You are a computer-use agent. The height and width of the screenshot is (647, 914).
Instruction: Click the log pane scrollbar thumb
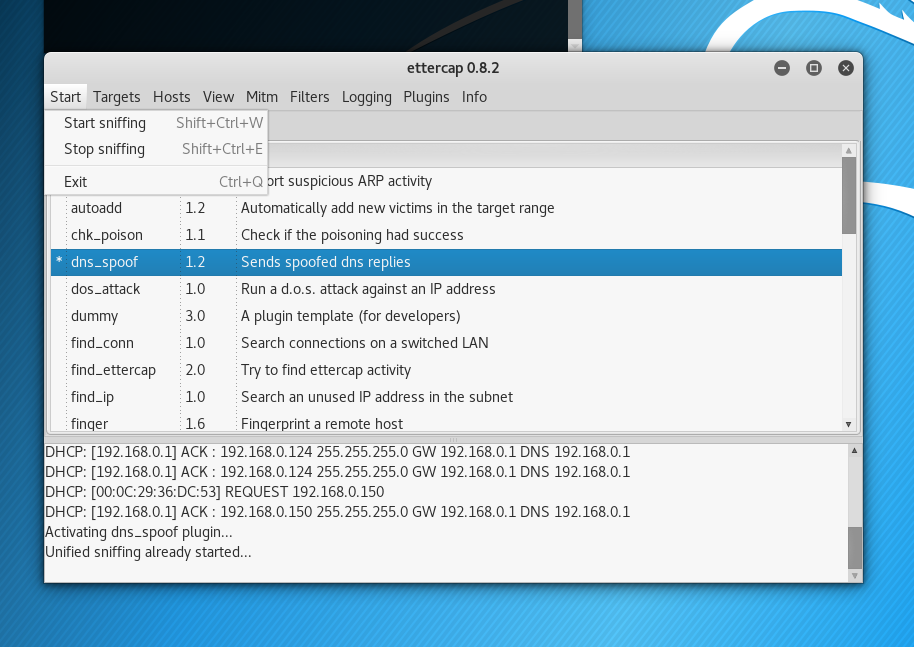pyautogui.click(x=855, y=548)
